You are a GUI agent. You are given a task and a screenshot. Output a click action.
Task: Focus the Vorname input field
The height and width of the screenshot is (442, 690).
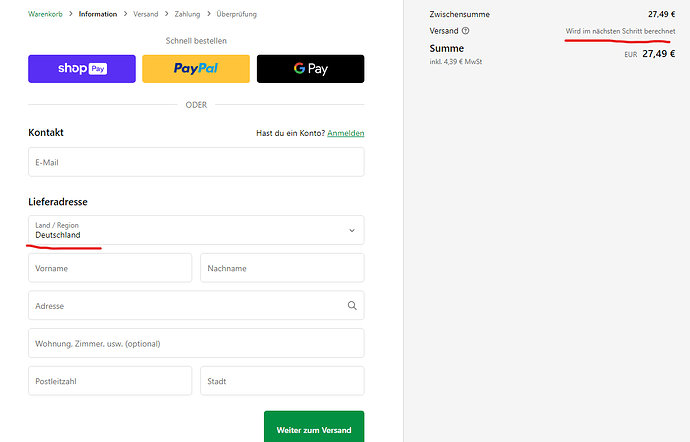coord(110,268)
